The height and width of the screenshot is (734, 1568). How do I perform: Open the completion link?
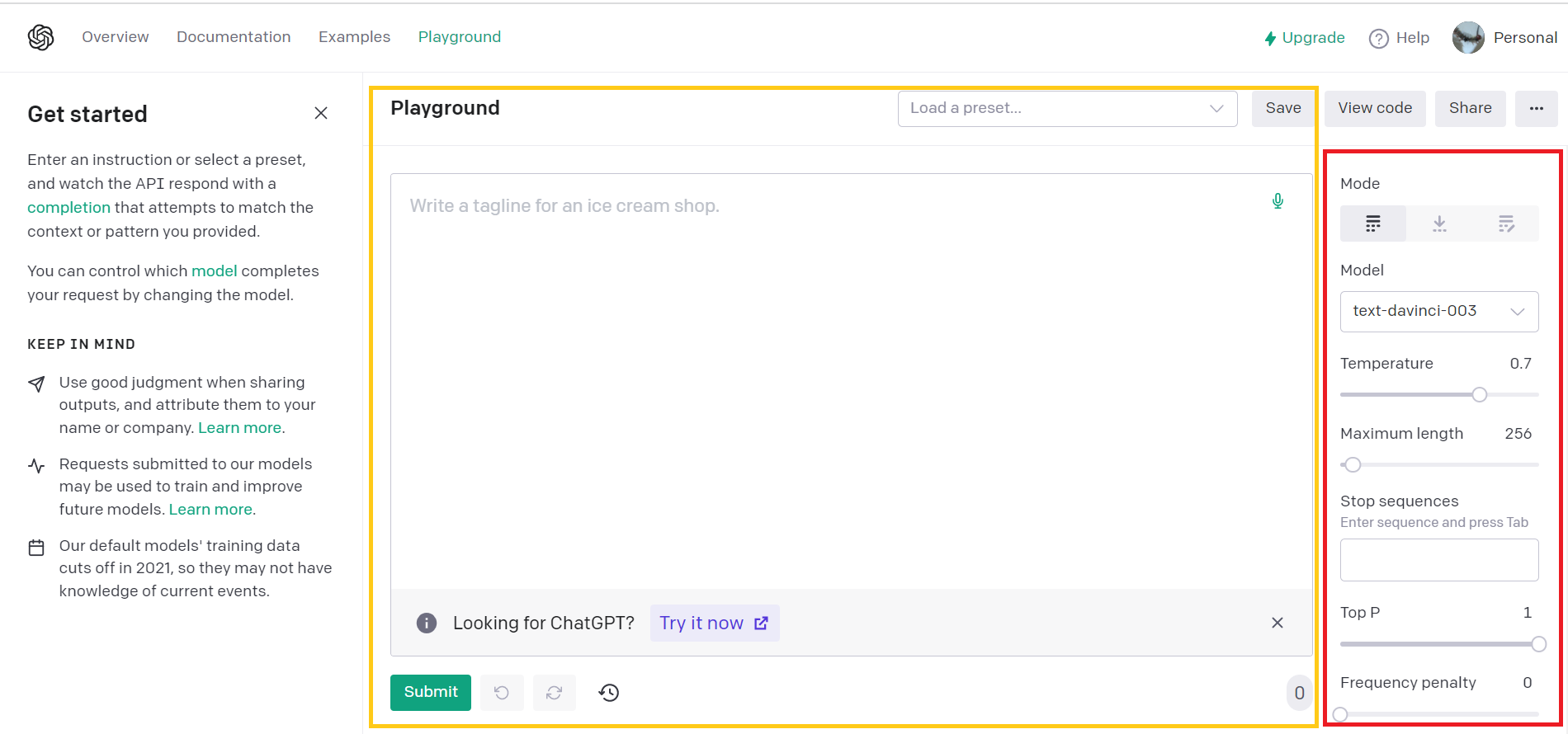68,207
